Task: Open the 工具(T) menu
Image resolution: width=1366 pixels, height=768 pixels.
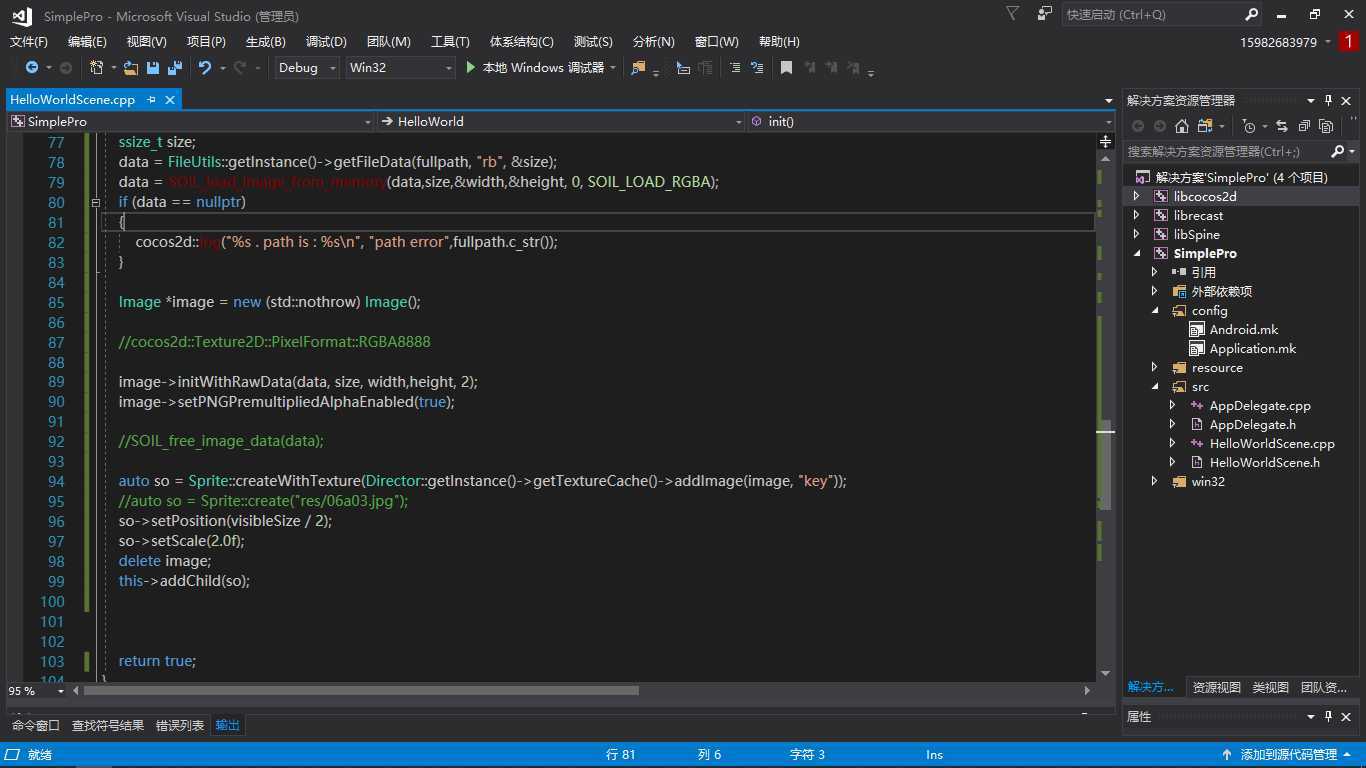Action: click(450, 42)
